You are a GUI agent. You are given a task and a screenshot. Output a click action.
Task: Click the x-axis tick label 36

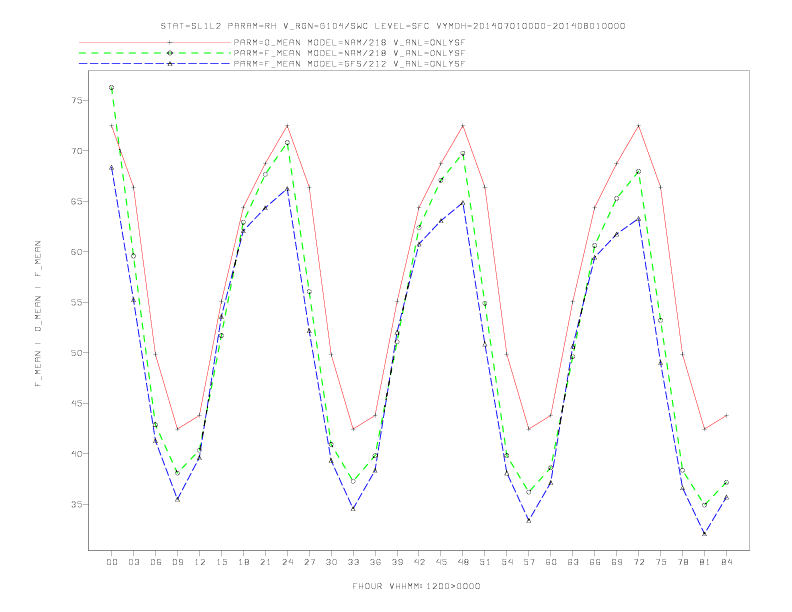[375, 562]
